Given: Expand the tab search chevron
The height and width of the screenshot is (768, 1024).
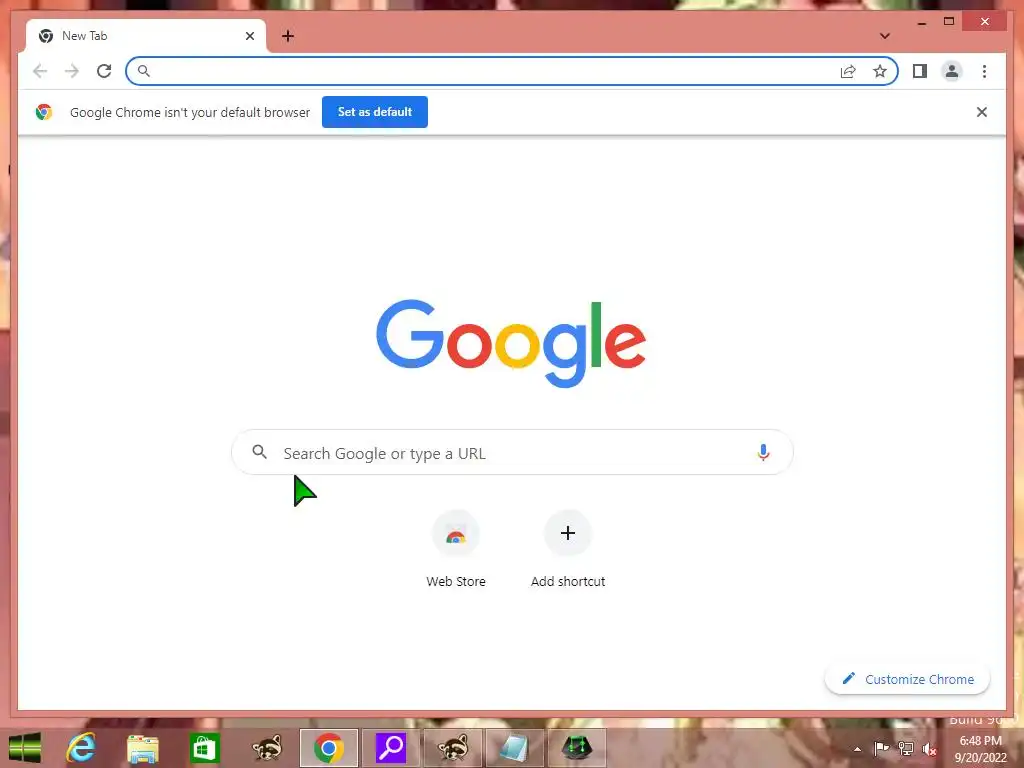Looking at the screenshot, I should tap(885, 36).
